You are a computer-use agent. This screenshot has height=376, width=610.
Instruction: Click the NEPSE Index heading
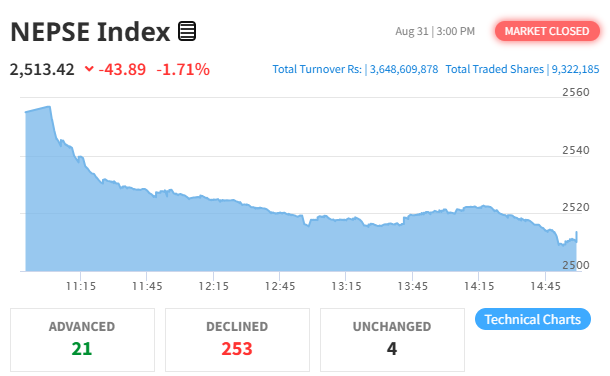coord(90,31)
